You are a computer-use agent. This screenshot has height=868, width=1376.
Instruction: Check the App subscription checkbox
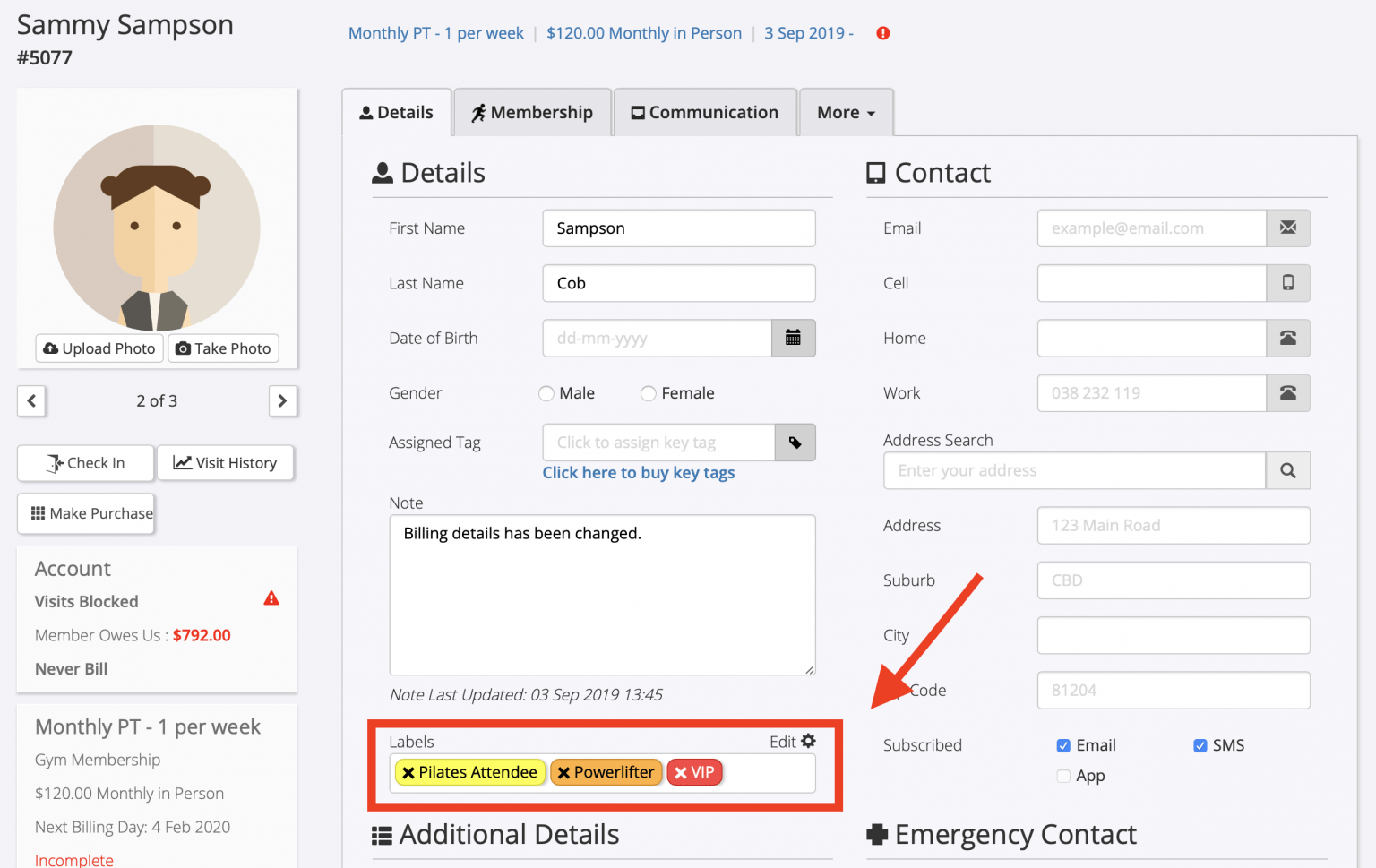[x=1063, y=776]
